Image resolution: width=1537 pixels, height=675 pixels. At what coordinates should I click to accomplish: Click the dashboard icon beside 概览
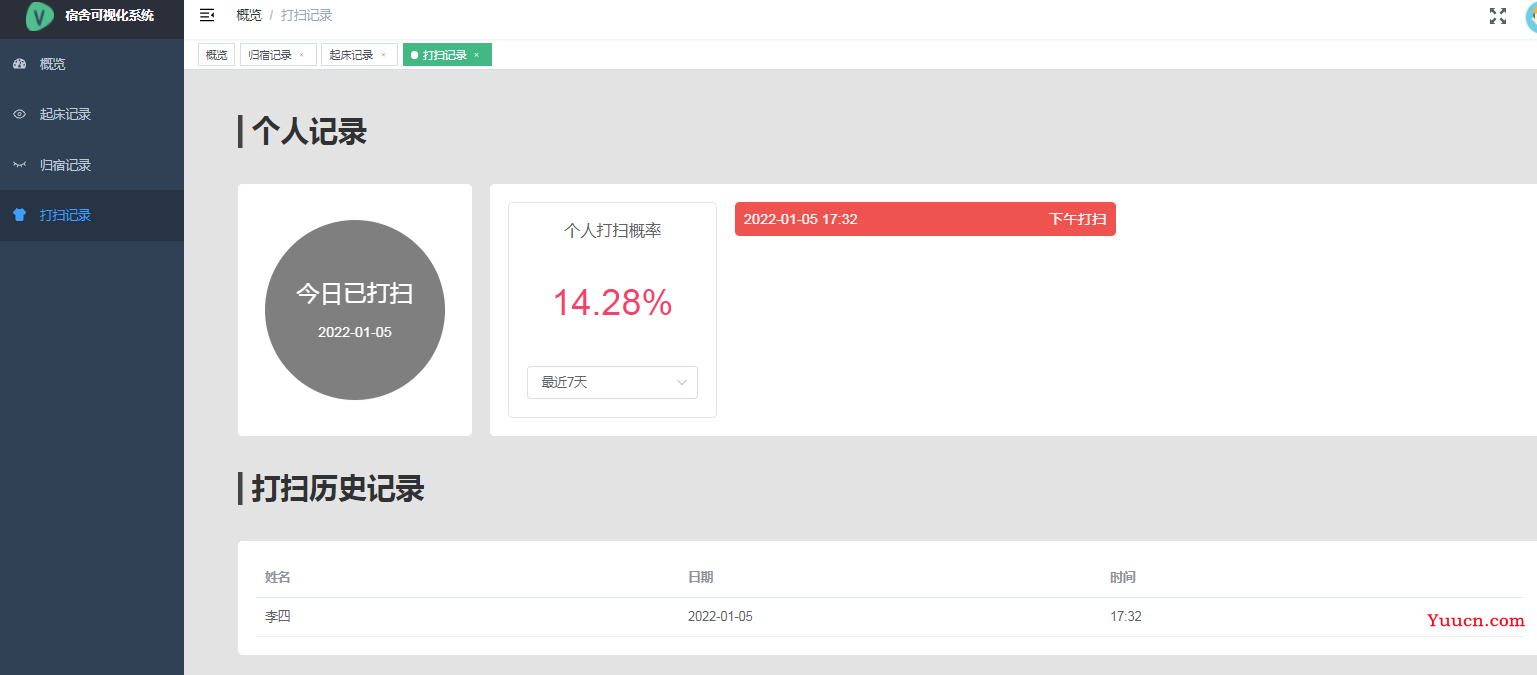tap(19, 64)
